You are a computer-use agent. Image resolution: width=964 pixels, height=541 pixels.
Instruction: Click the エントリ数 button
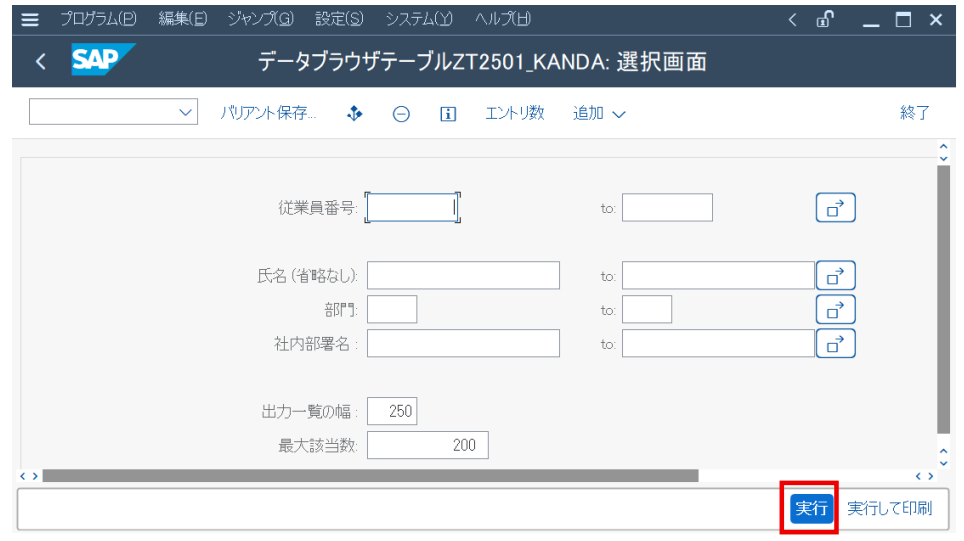pyautogui.click(x=515, y=113)
